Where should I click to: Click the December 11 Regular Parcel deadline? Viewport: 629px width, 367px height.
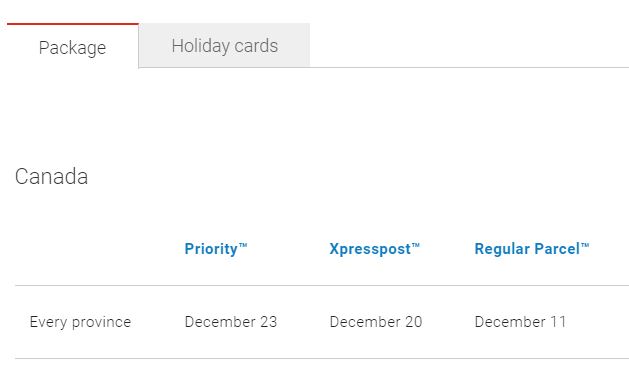tap(520, 322)
